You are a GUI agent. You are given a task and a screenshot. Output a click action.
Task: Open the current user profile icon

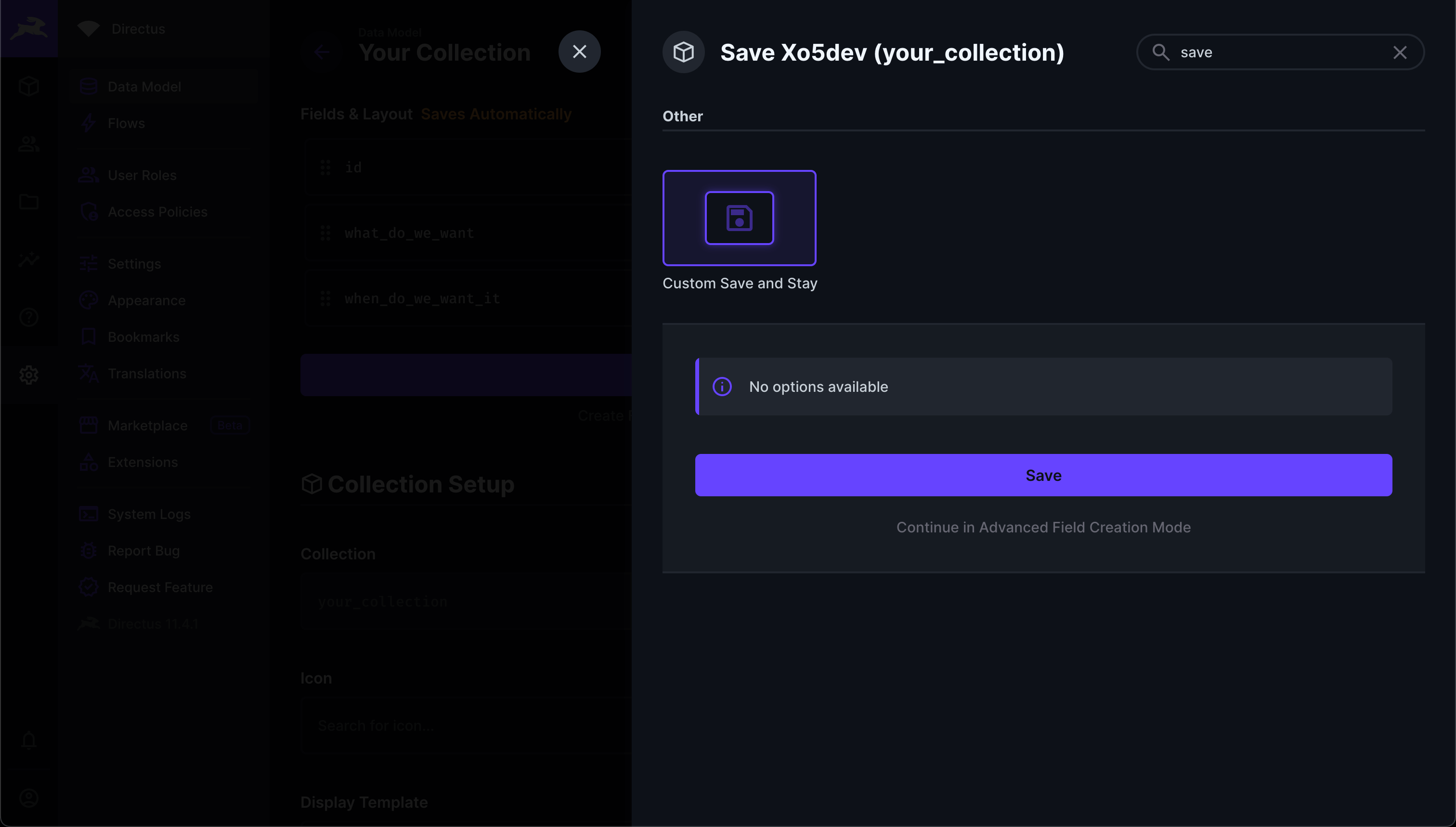28,798
